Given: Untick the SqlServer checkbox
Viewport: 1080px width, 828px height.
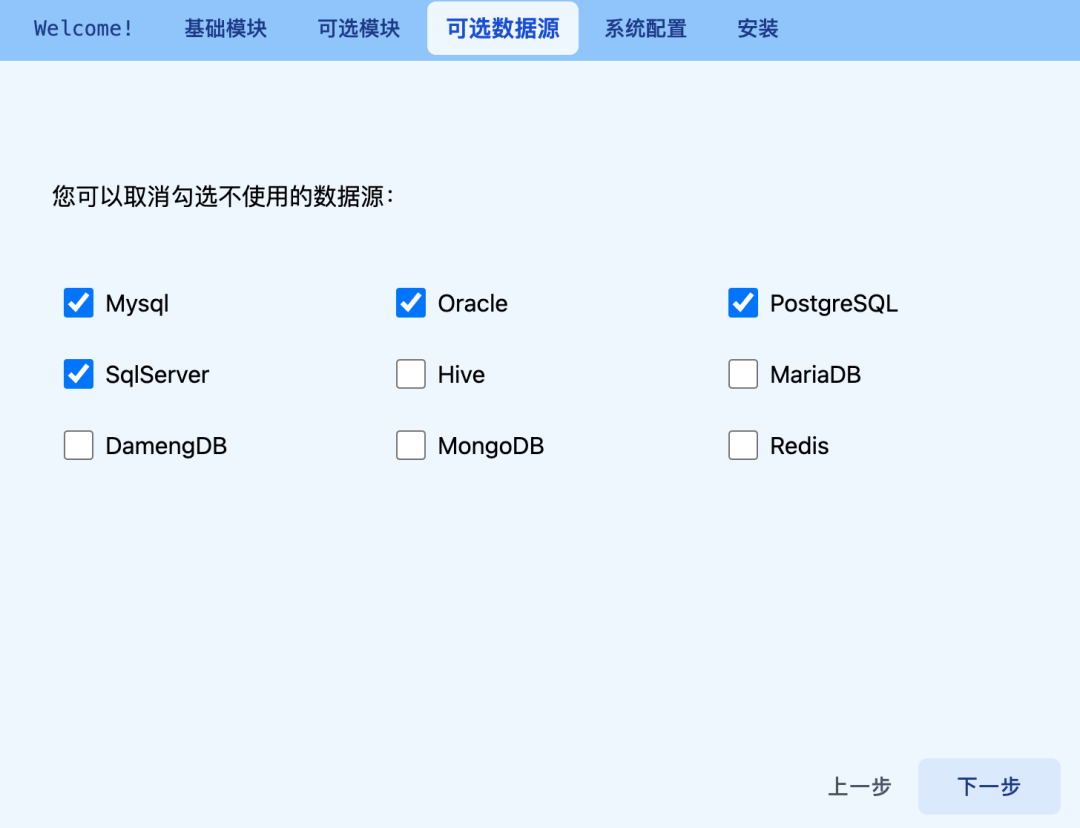Looking at the screenshot, I should point(79,374).
